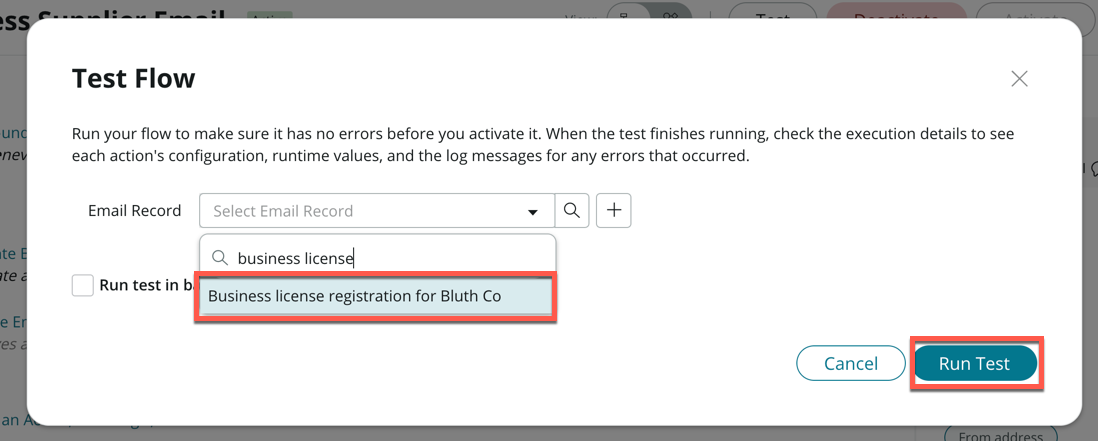Click the 'business license' search field
This screenshot has height=441, width=1098.
[390, 258]
